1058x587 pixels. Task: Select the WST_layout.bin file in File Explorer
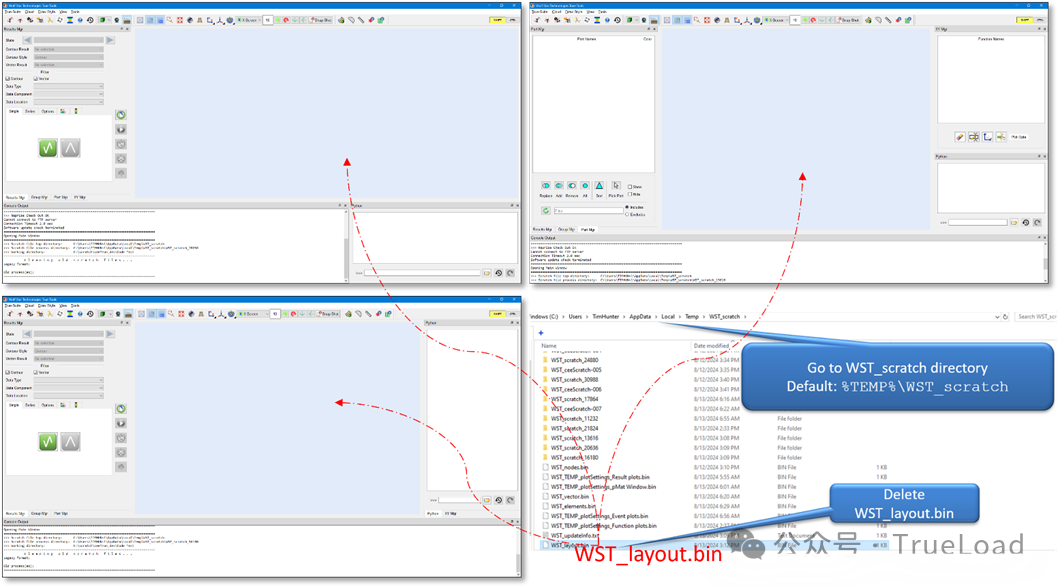pos(569,545)
